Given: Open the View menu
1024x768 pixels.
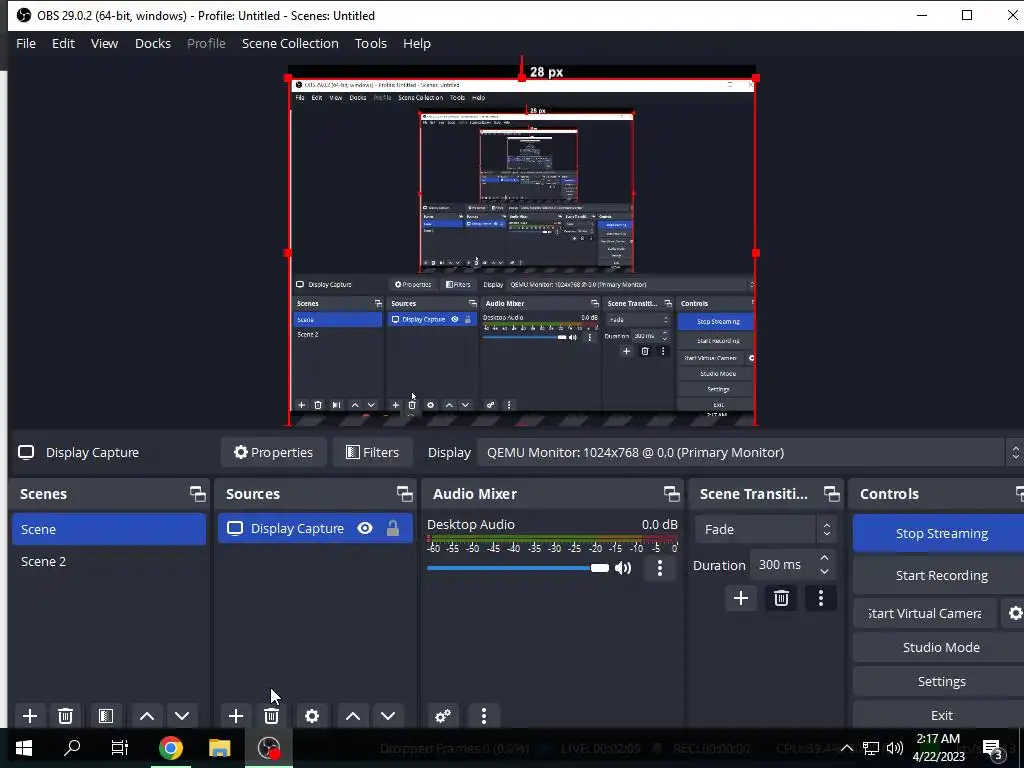Looking at the screenshot, I should [x=104, y=43].
